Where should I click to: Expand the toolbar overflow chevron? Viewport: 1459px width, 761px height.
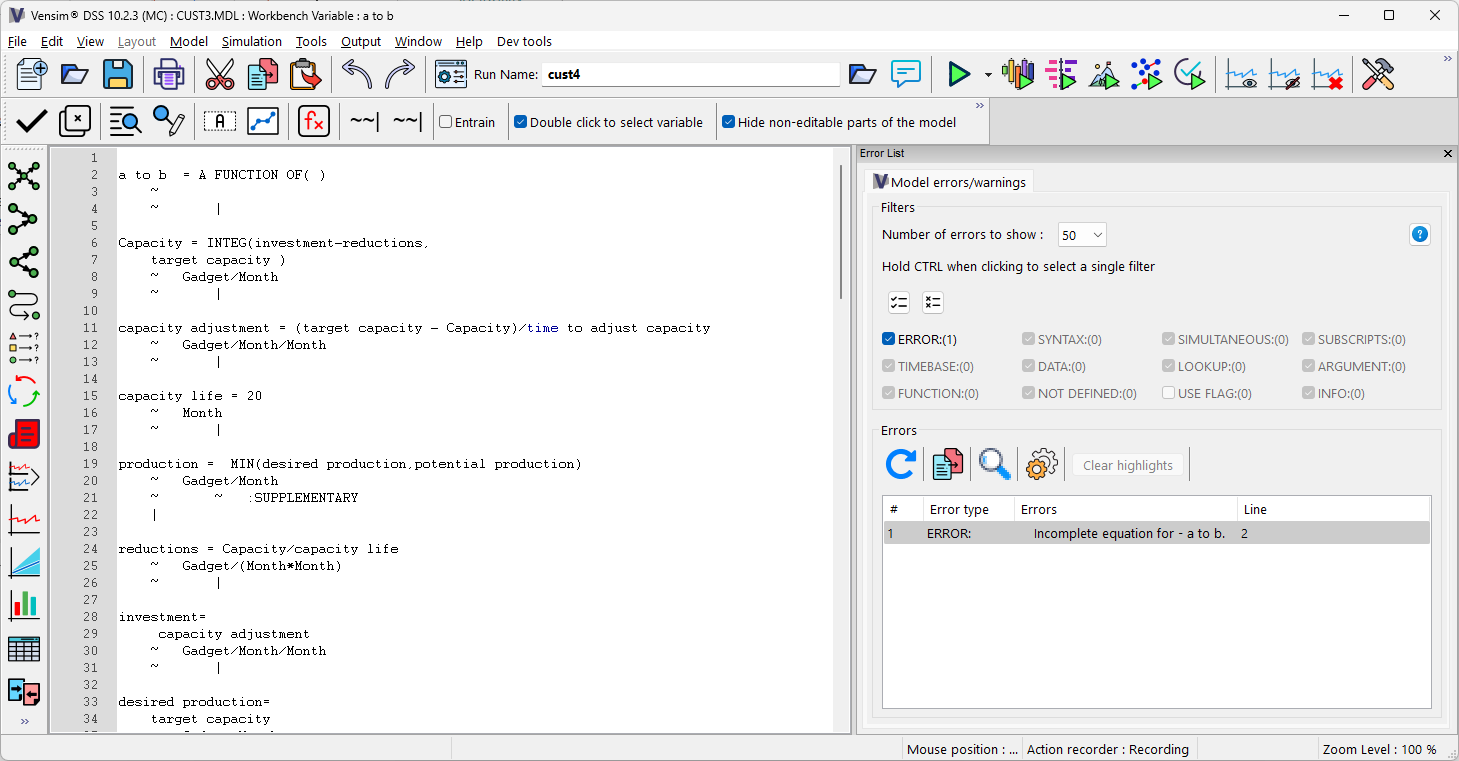(1447, 58)
